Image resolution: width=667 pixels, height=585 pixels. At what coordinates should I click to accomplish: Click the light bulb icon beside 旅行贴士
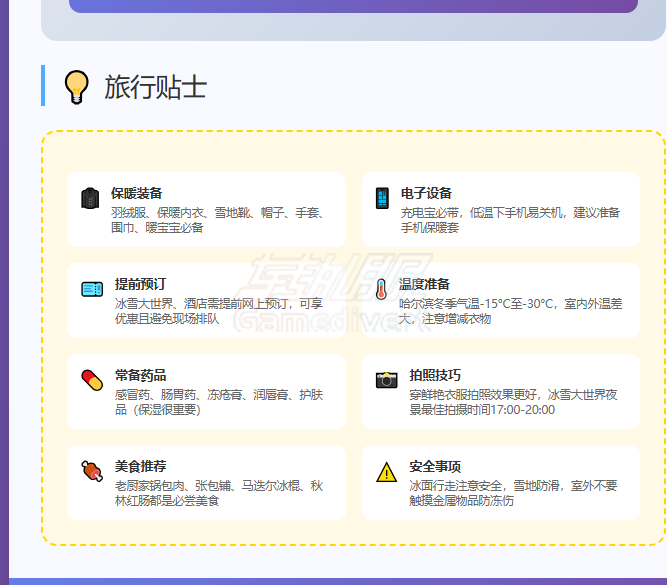pos(77,87)
